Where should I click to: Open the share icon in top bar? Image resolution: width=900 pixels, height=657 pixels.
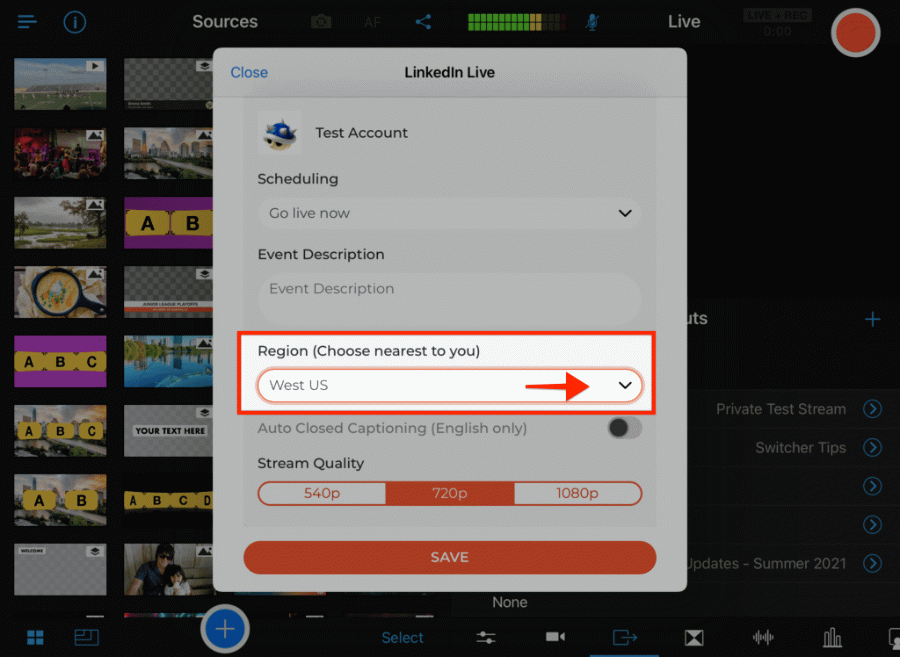[423, 22]
